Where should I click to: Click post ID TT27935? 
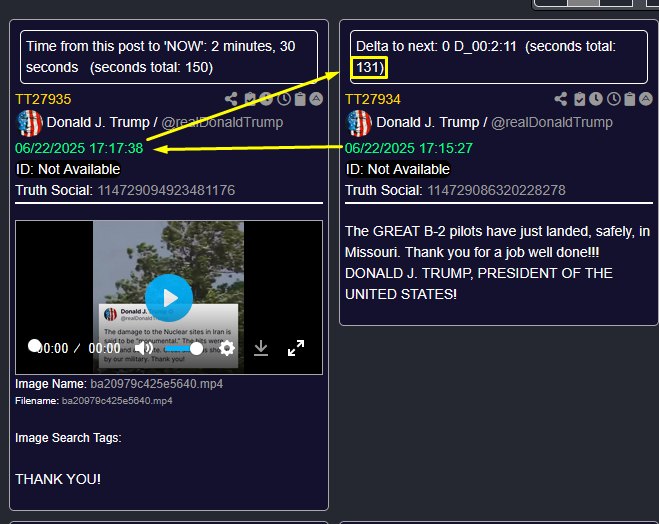click(43, 99)
